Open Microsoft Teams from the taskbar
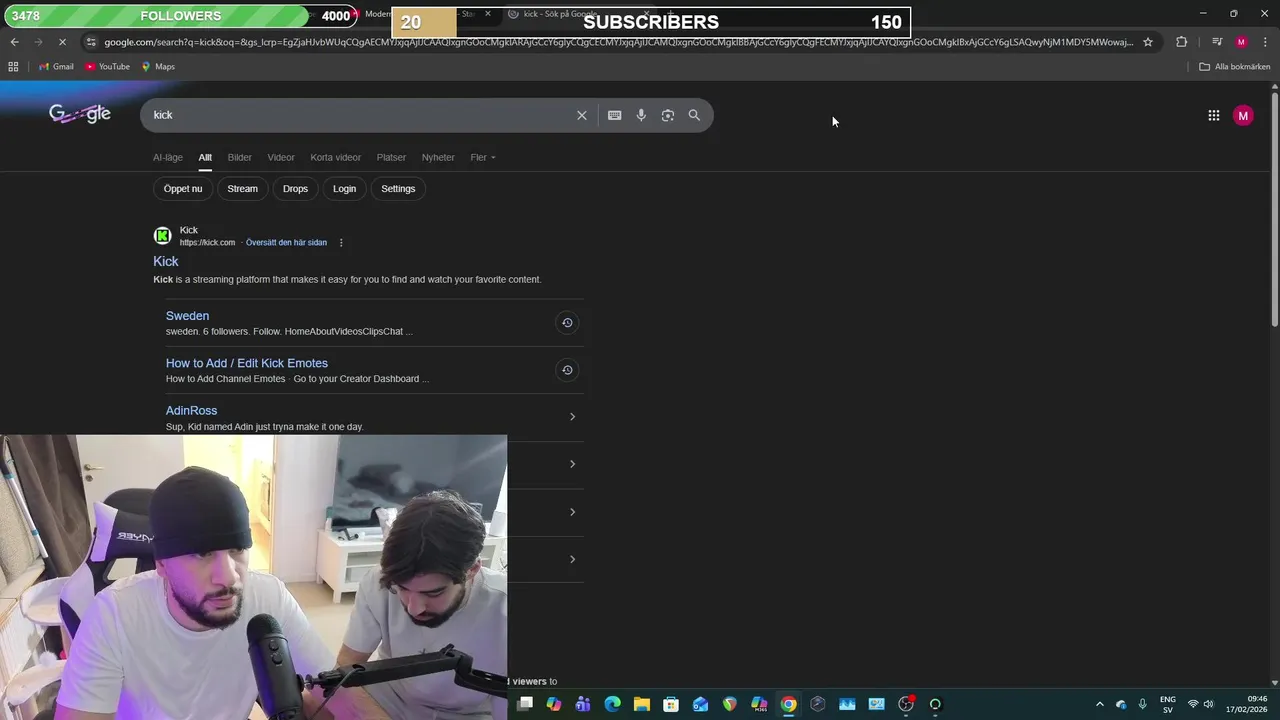This screenshot has height=720, width=1280. [583, 704]
